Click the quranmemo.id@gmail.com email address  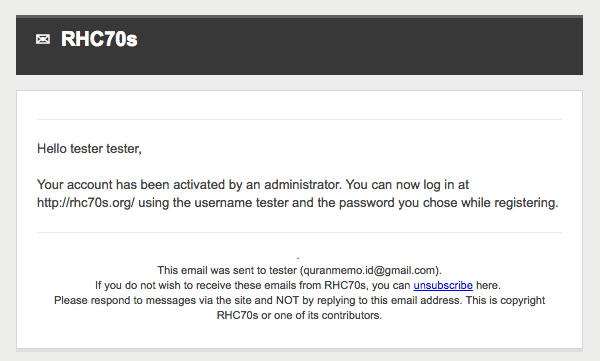(x=370, y=270)
